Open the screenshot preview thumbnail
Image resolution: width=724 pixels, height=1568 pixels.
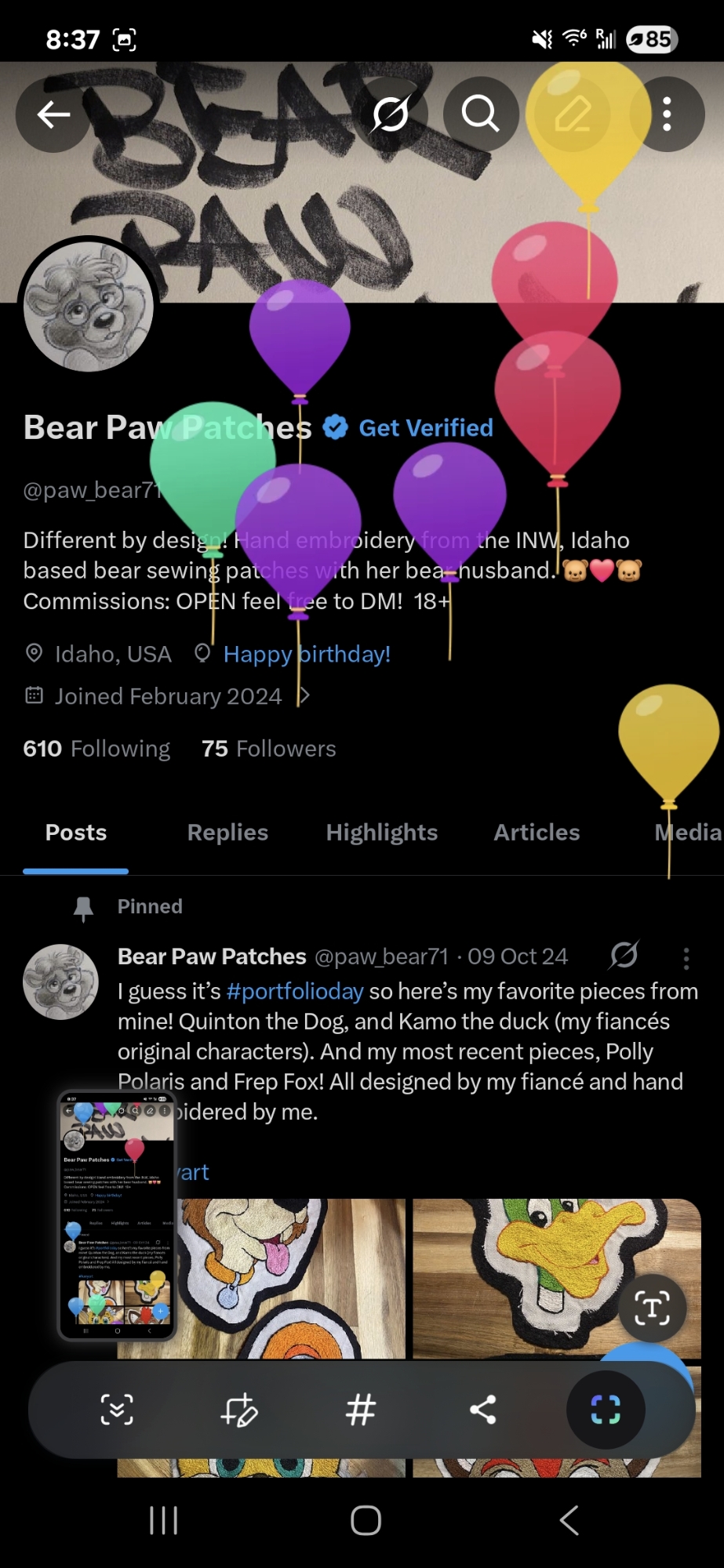(x=117, y=1215)
